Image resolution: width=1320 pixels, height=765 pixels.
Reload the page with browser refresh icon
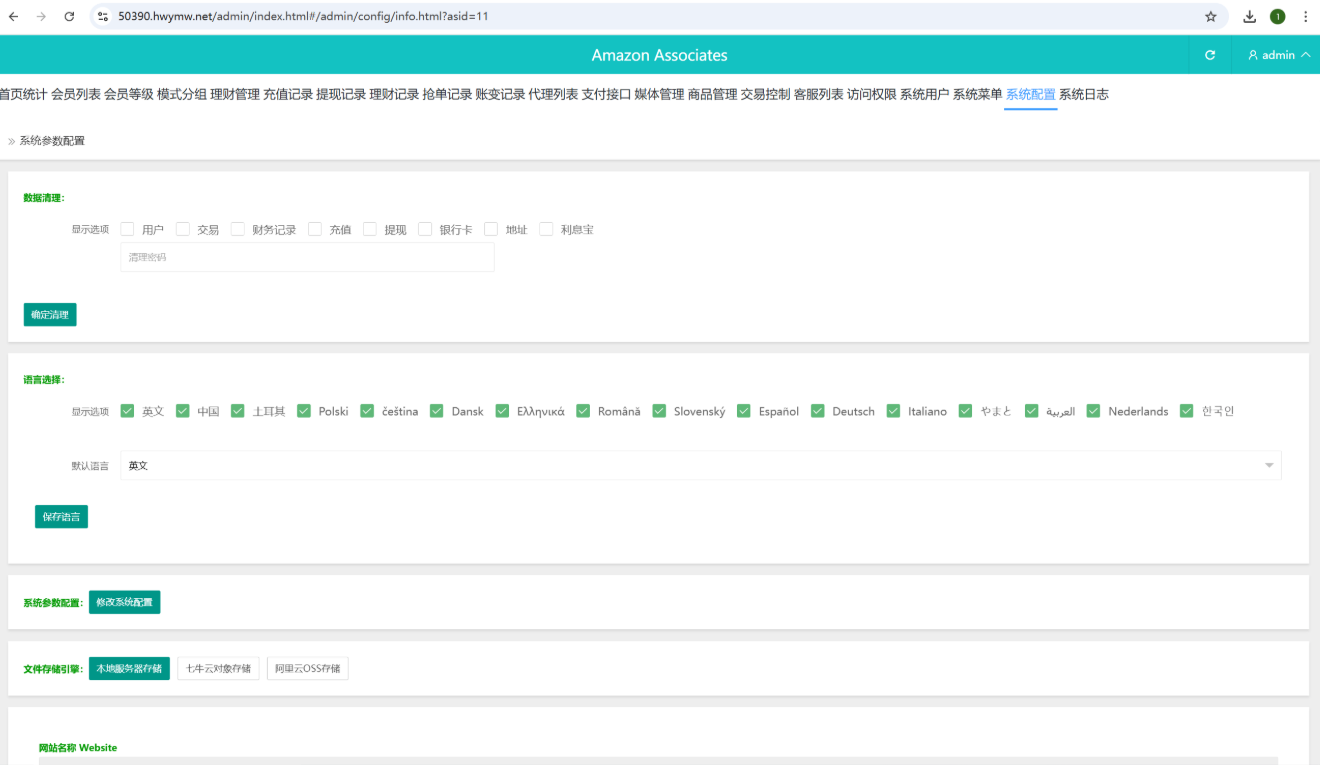(69, 16)
